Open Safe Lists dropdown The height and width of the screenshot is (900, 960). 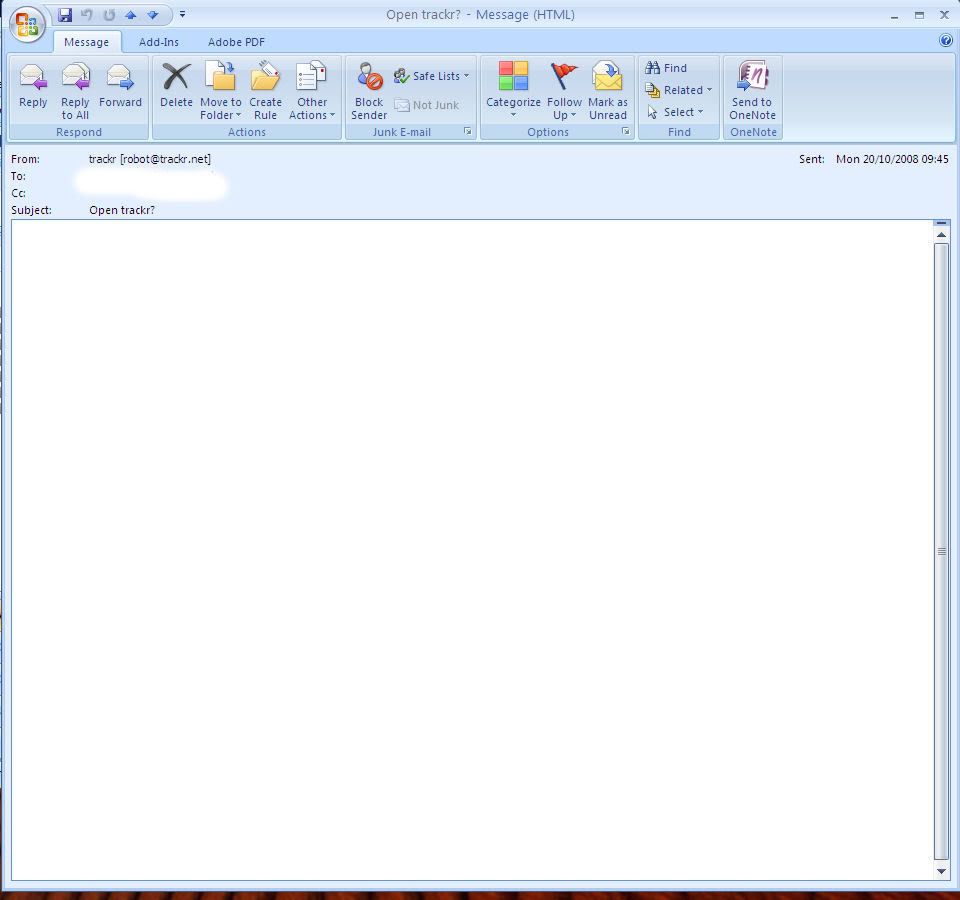[432, 76]
